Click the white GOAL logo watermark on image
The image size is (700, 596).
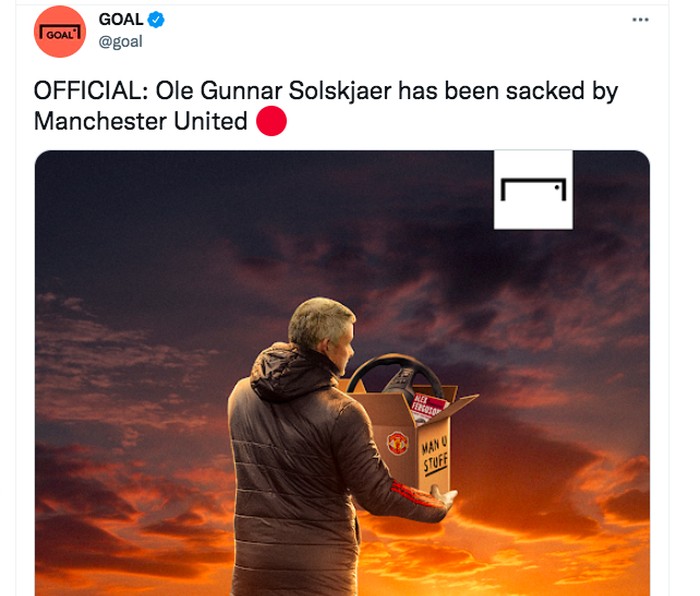pos(533,190)
